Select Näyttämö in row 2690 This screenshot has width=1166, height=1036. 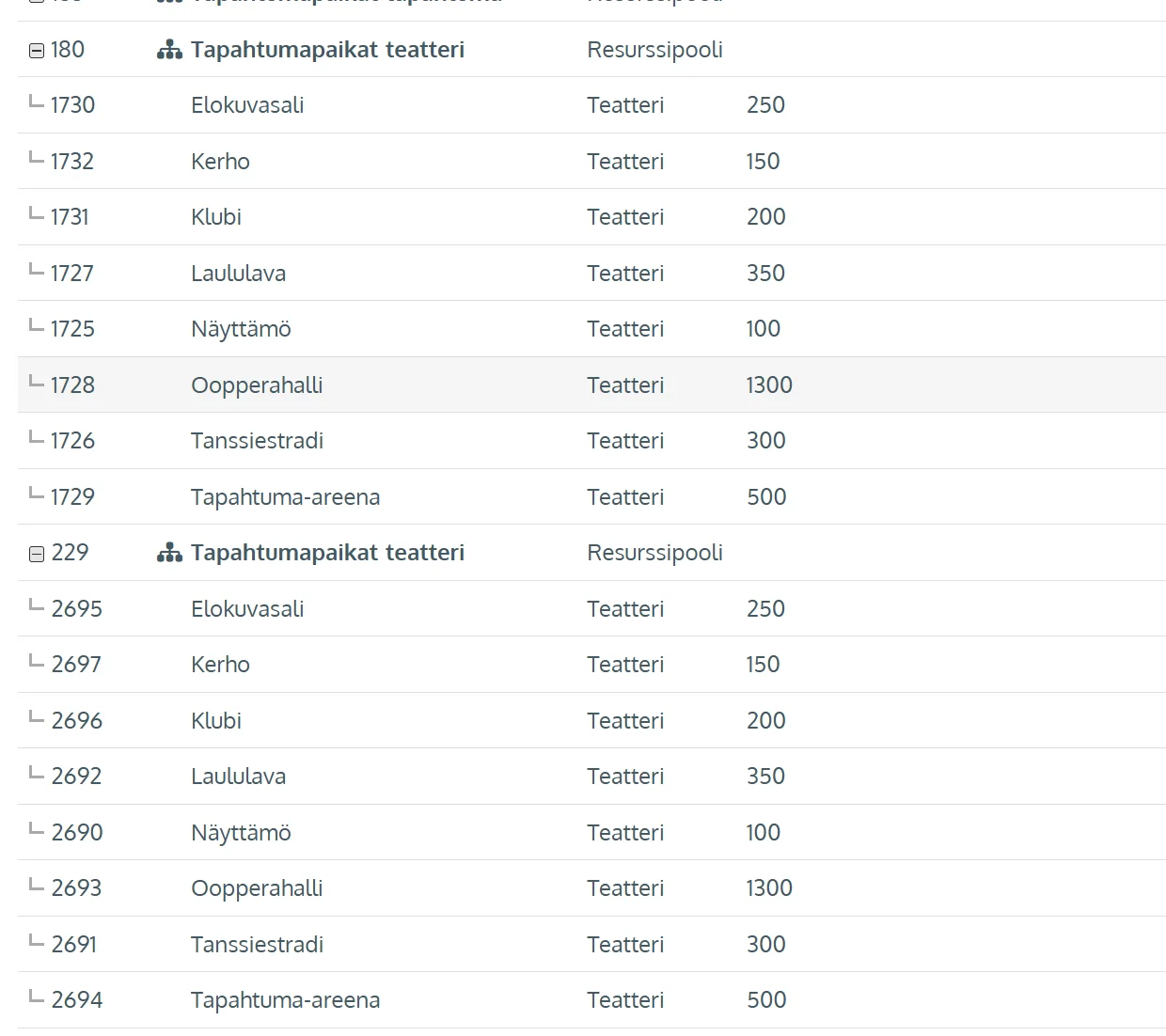click(x=241, y=833)
